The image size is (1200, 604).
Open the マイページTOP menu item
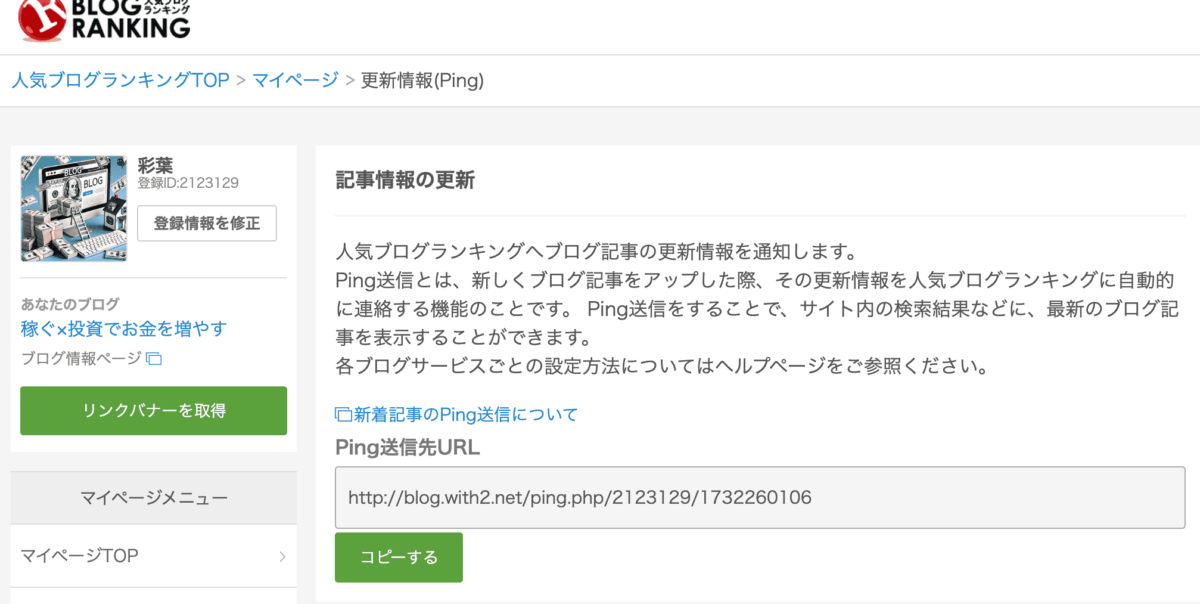pyautogui.click(x=80, y=556)
